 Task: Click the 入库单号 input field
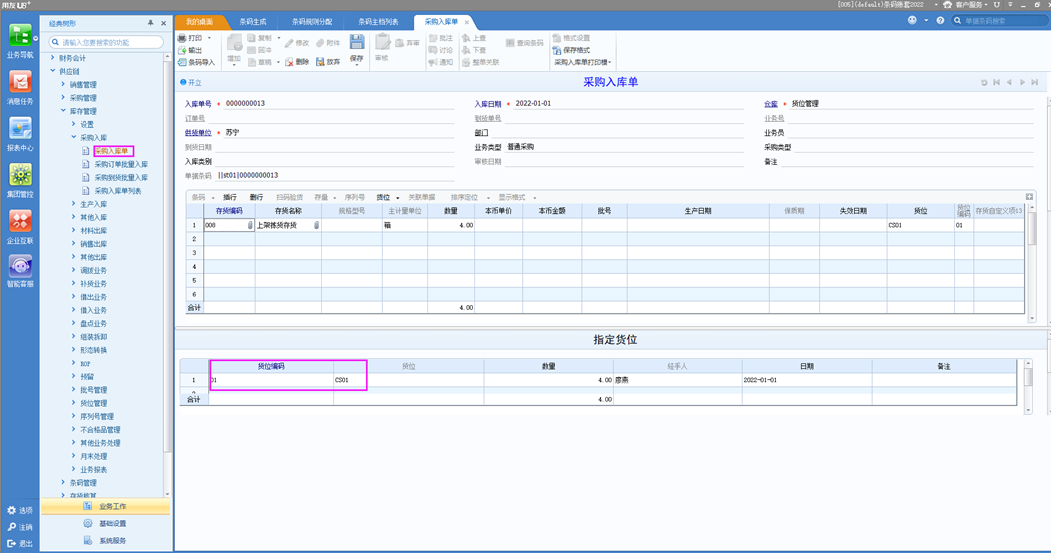click(x=338, y=104)
